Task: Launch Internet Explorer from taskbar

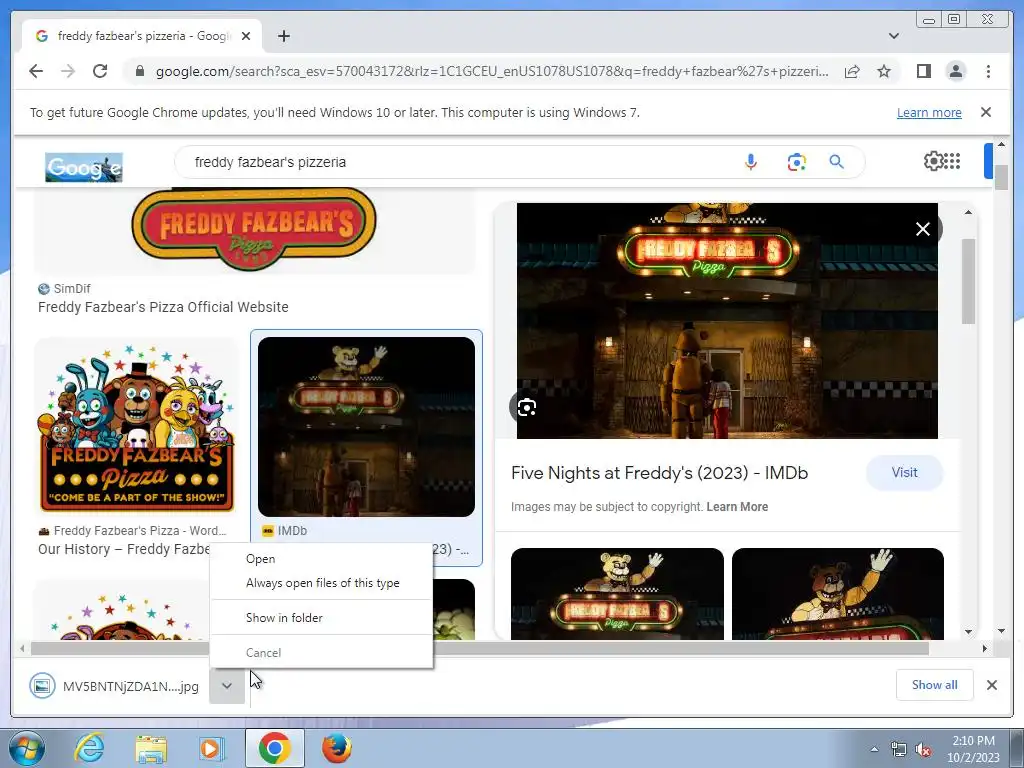Action: click(89, 748)
